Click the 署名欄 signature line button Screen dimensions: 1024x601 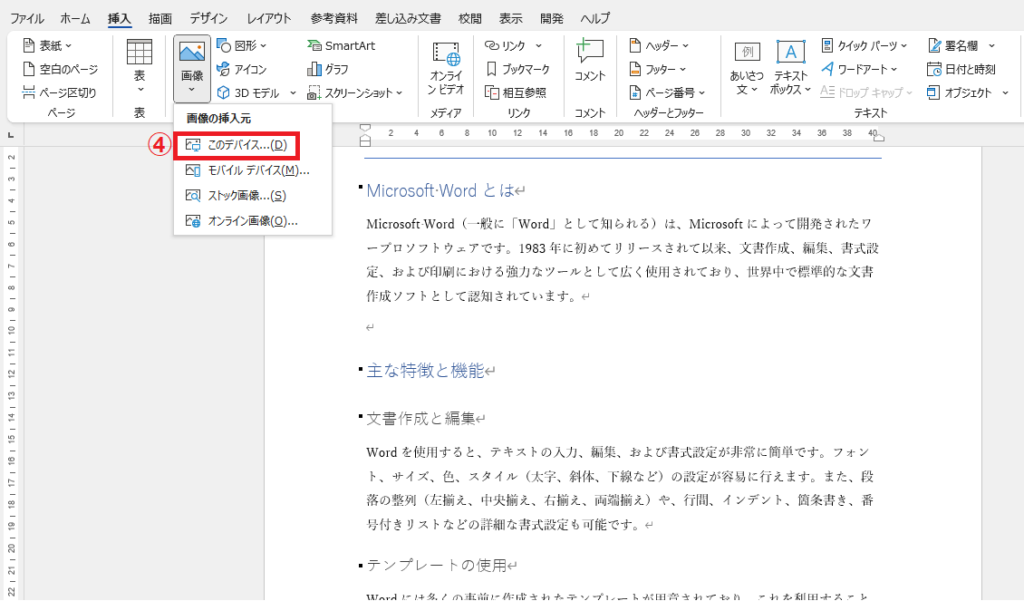[953, 46]
